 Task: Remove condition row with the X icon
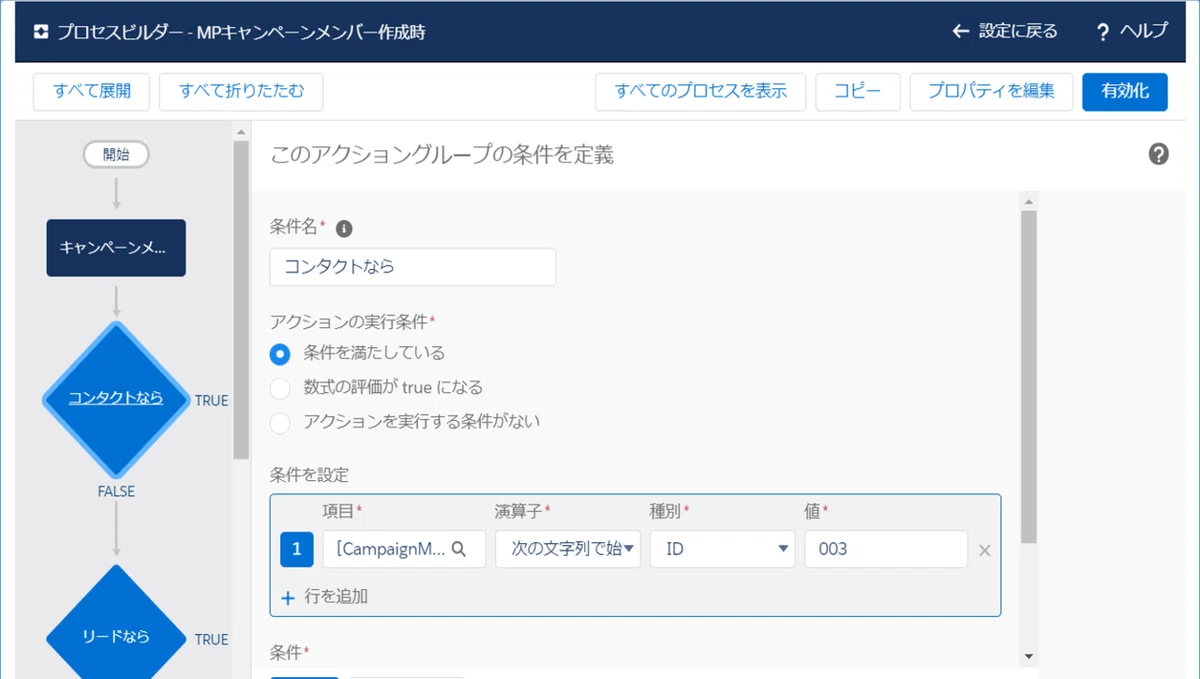point(985,550)
